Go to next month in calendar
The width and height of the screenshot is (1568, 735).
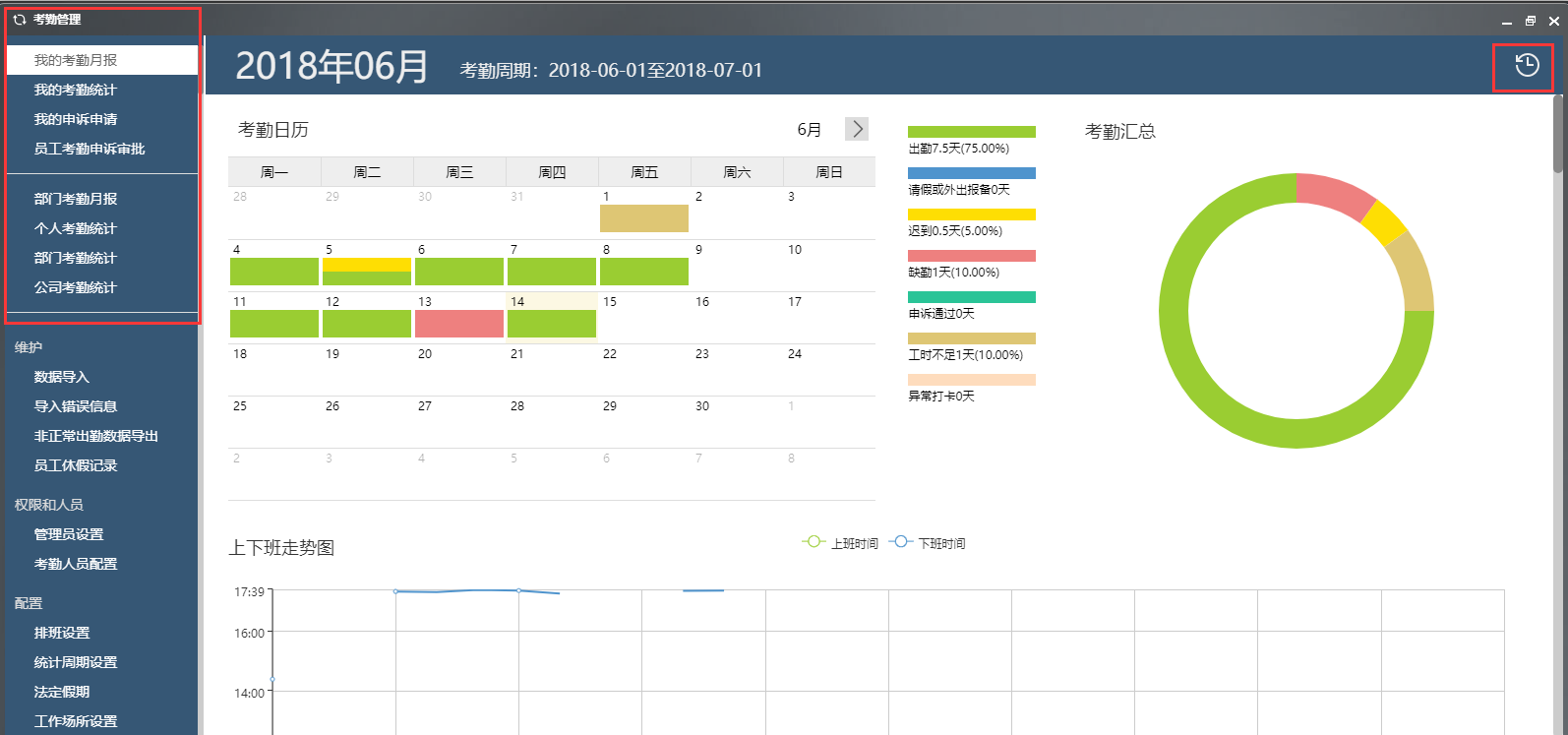tap(857, 129)
